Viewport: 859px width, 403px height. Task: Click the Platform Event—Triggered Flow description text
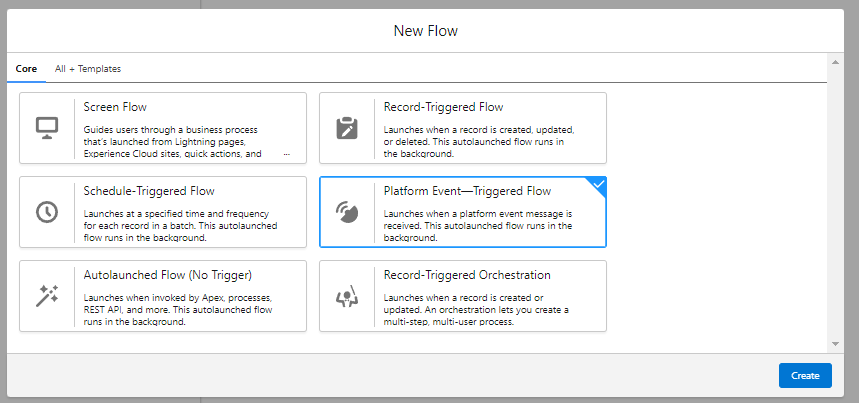479,226
